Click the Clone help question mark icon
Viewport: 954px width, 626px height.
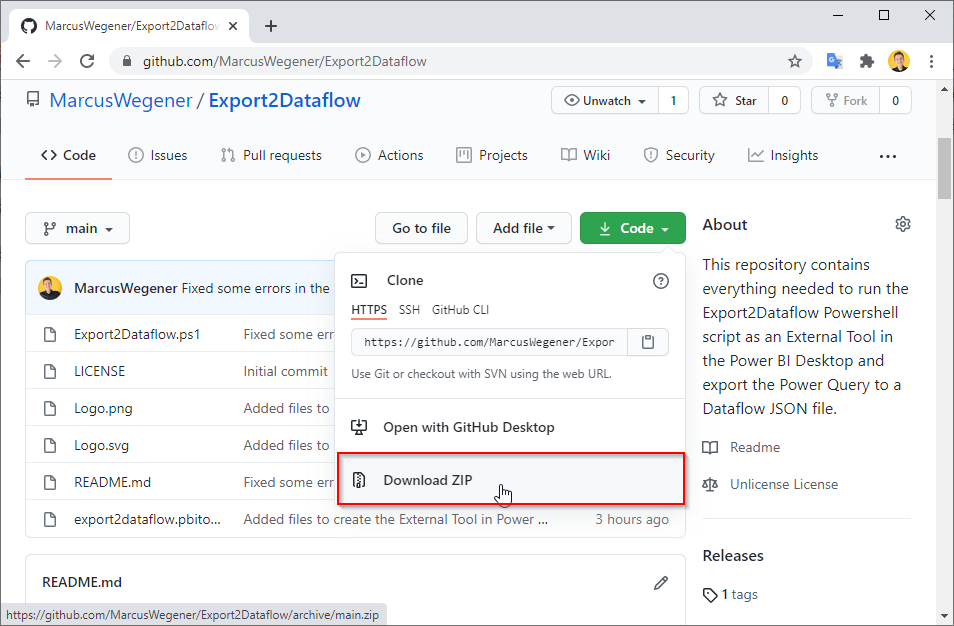click(x=661, y=280)
